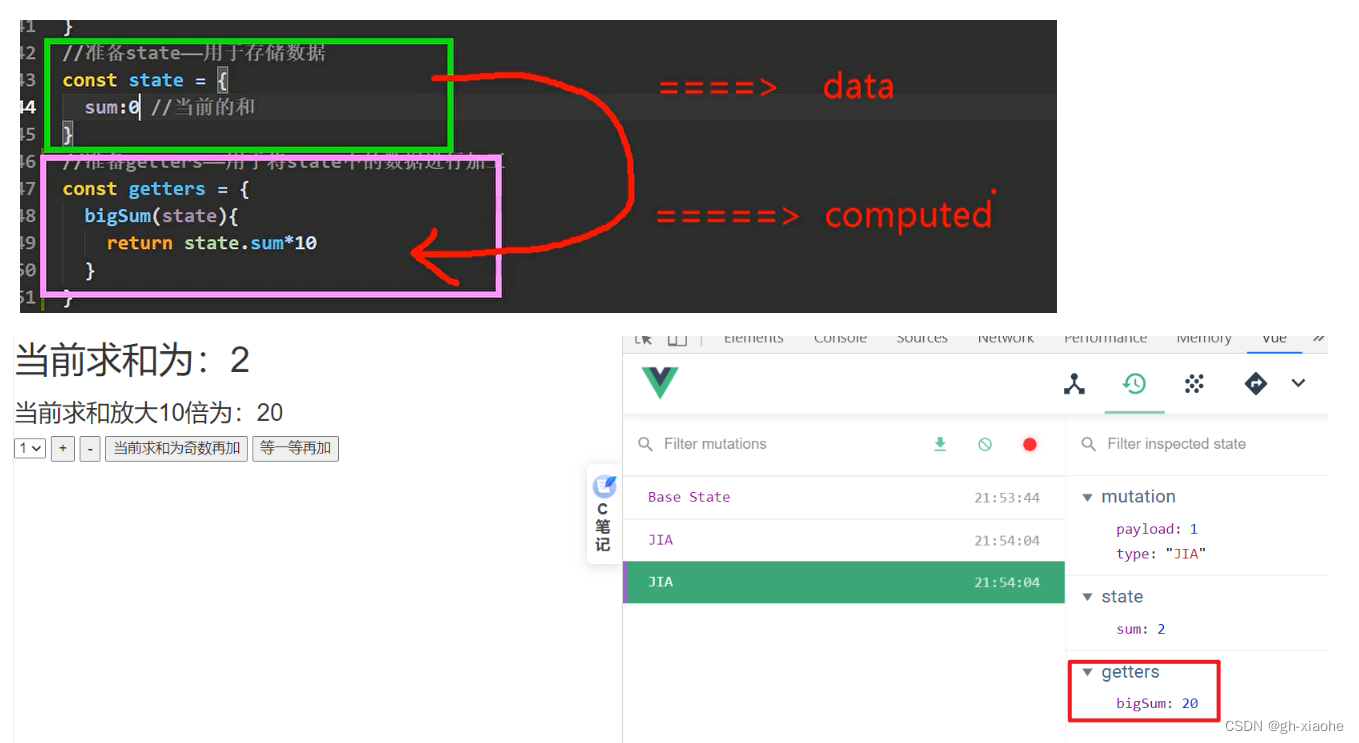Click the bigSum: 20 getter entry
The image size is (1359, 743).
[x=1157, y=703]
